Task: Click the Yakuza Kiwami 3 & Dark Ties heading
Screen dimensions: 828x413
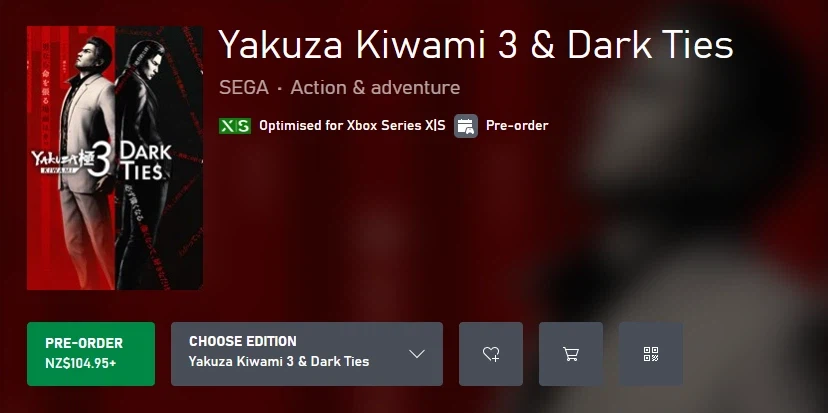Action: 476,45
